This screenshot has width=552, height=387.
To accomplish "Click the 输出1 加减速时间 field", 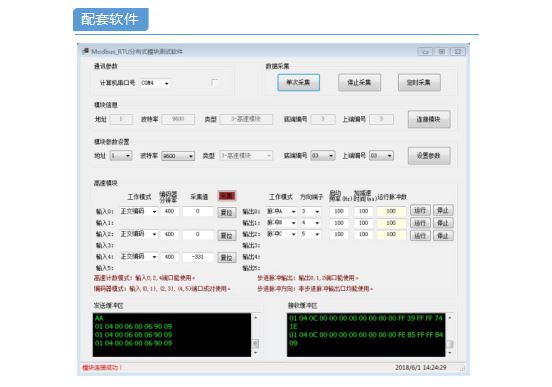I will [x=363, y=223].
